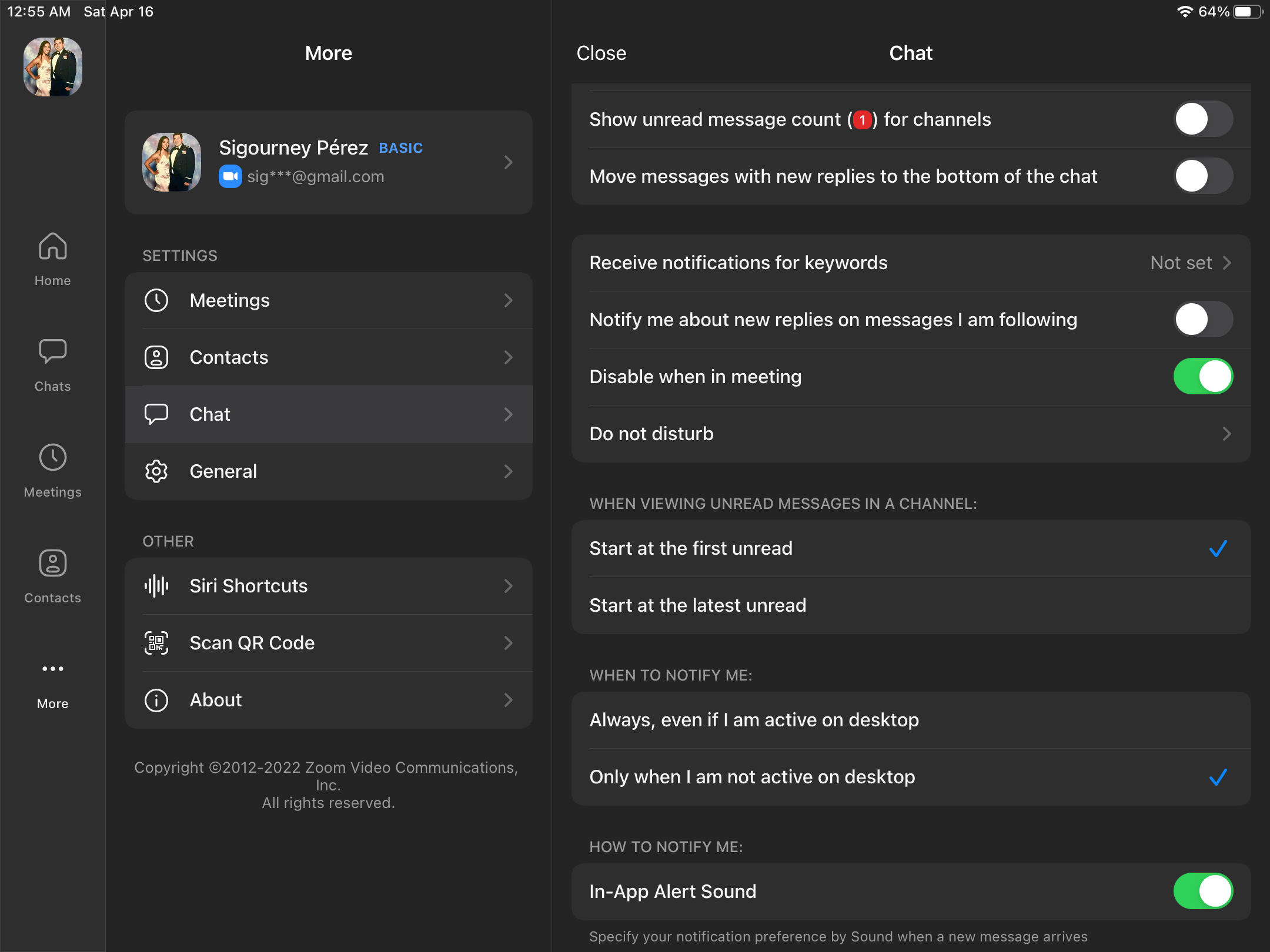Expand Sigourney Pérez profile chevron
This screenshot has width=1270, height=952.
[509, 162]
